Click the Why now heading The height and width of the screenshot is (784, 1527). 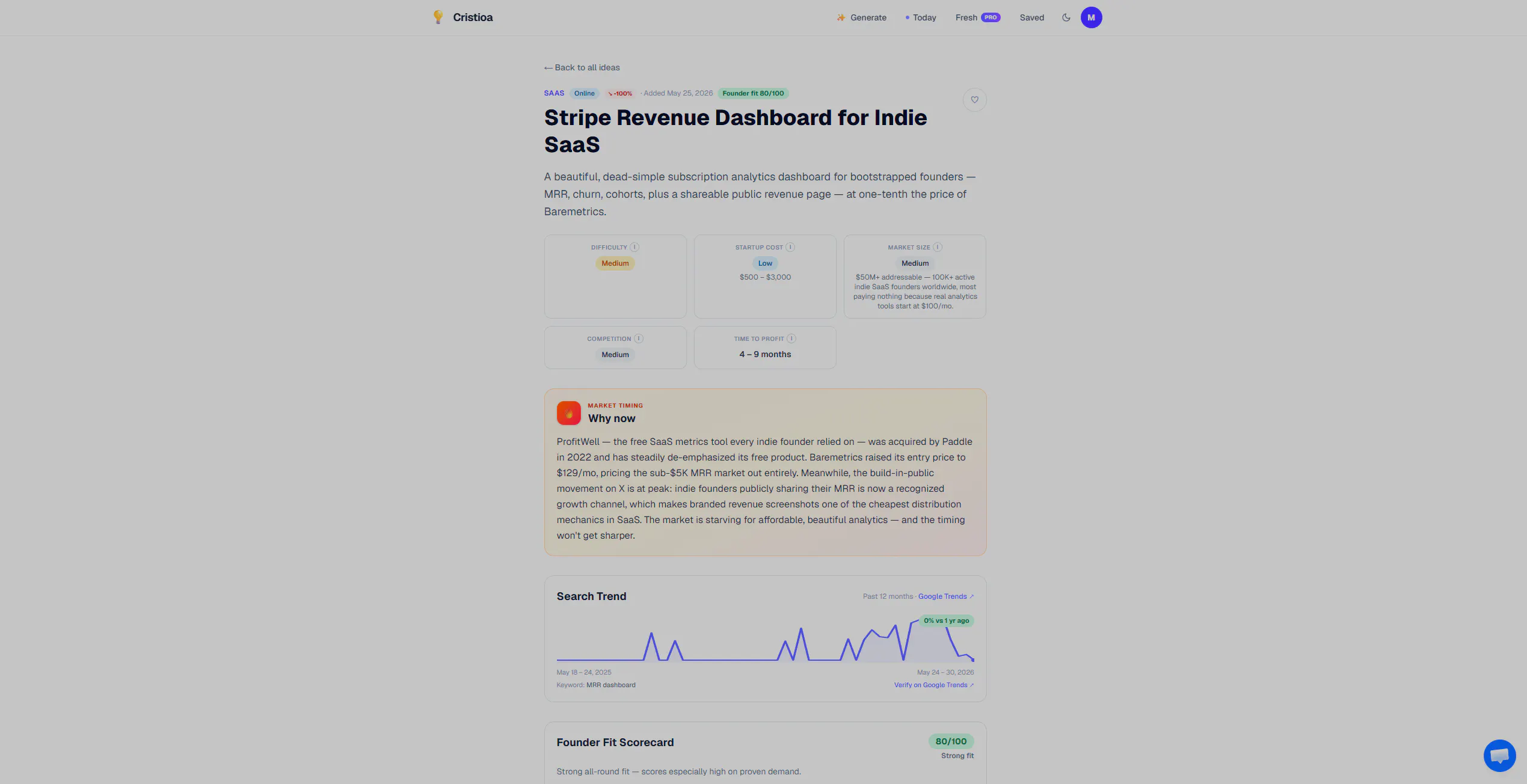pyautogui.click(x=611, y=418)
